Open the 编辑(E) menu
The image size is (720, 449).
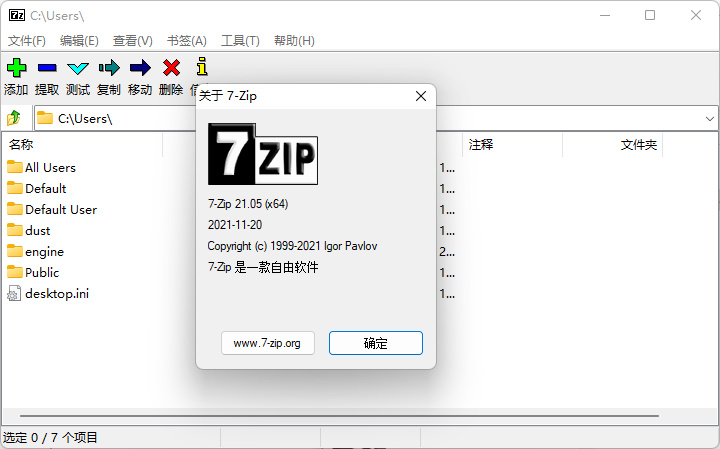point(79,41)
